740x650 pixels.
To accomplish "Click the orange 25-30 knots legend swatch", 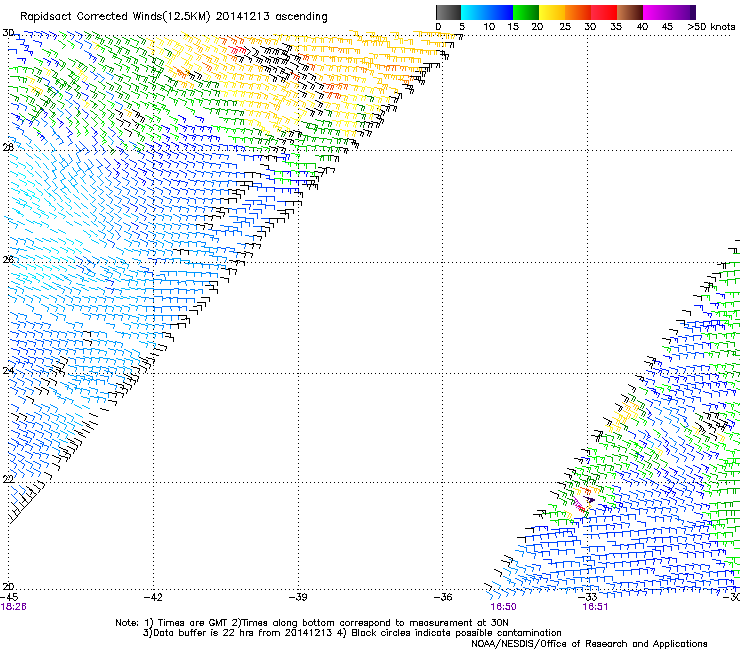I will click(x=578, y=12).
